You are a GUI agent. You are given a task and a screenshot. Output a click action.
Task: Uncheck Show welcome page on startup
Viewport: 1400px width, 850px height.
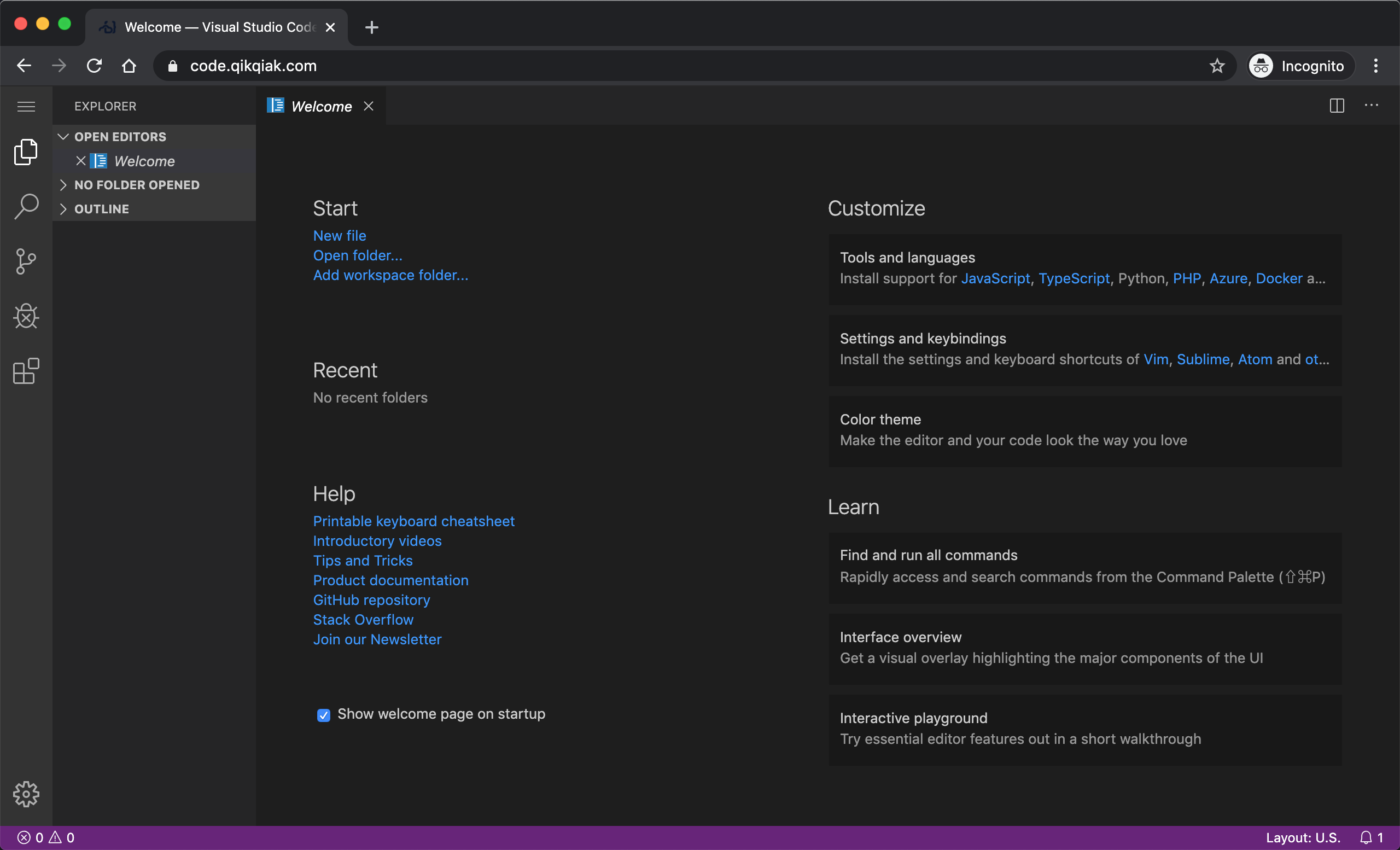click(x=323, y=715)
